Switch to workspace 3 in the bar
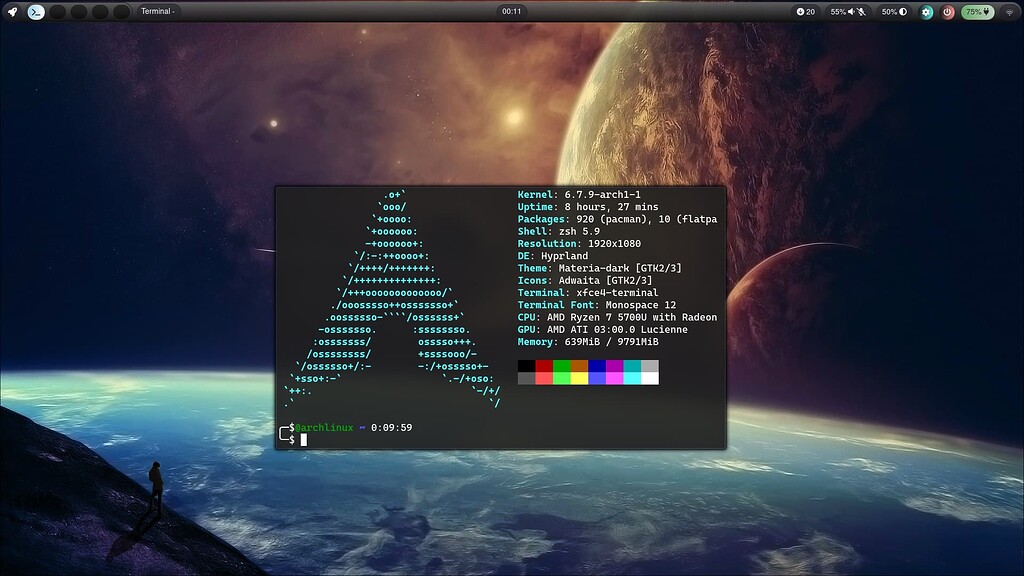The image size is (1024, 576). pos(79,11)
